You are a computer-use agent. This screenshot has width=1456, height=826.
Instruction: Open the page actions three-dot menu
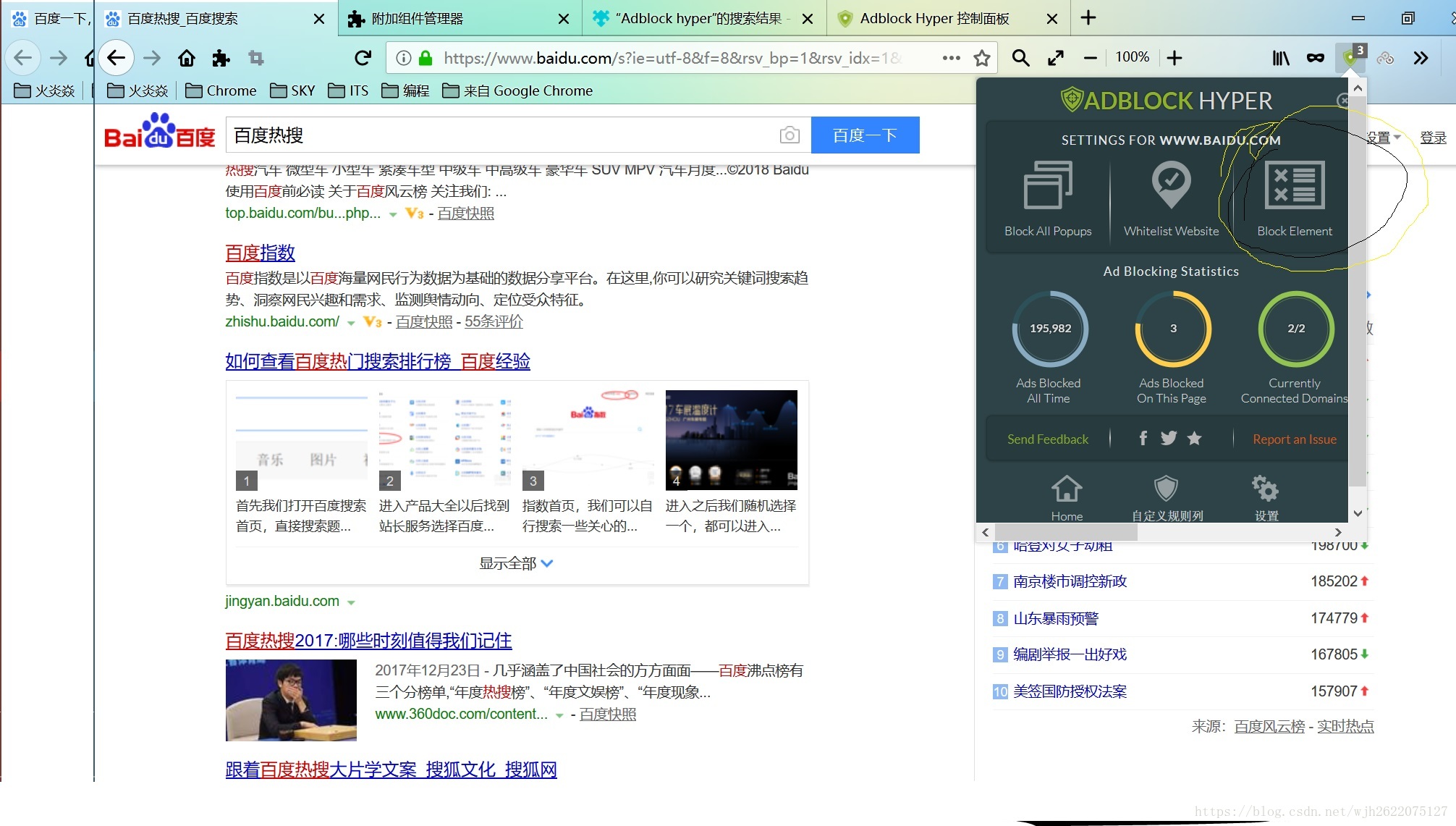[951, 58]
